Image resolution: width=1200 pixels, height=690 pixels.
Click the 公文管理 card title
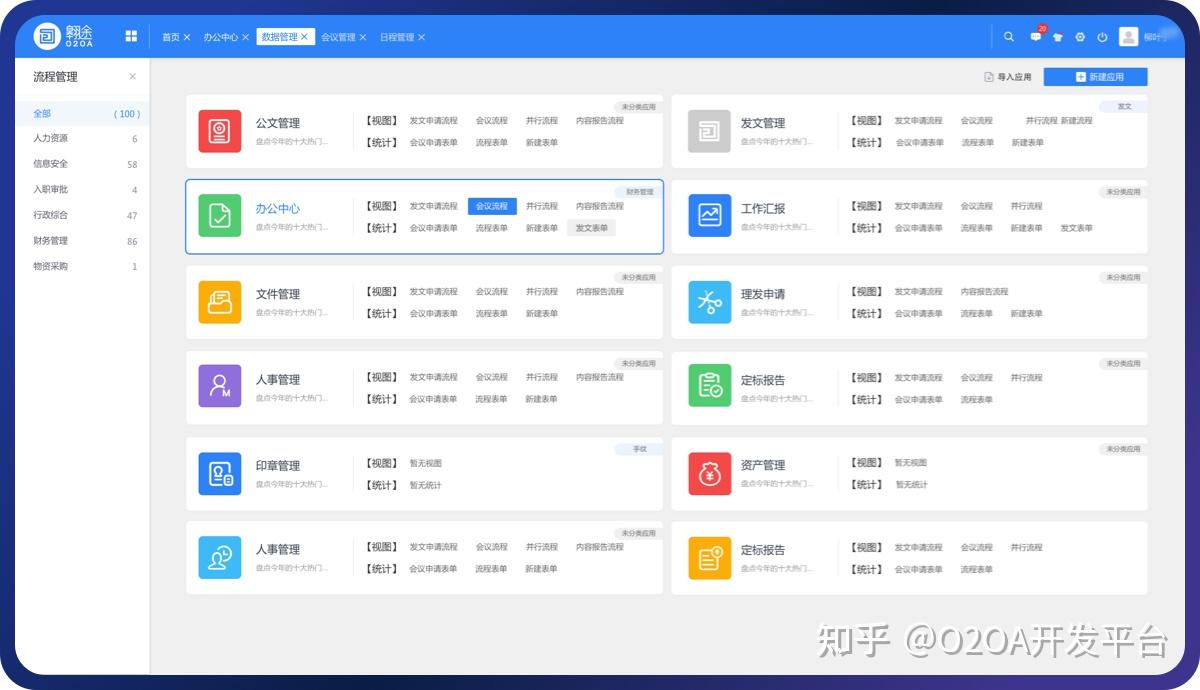278,123
